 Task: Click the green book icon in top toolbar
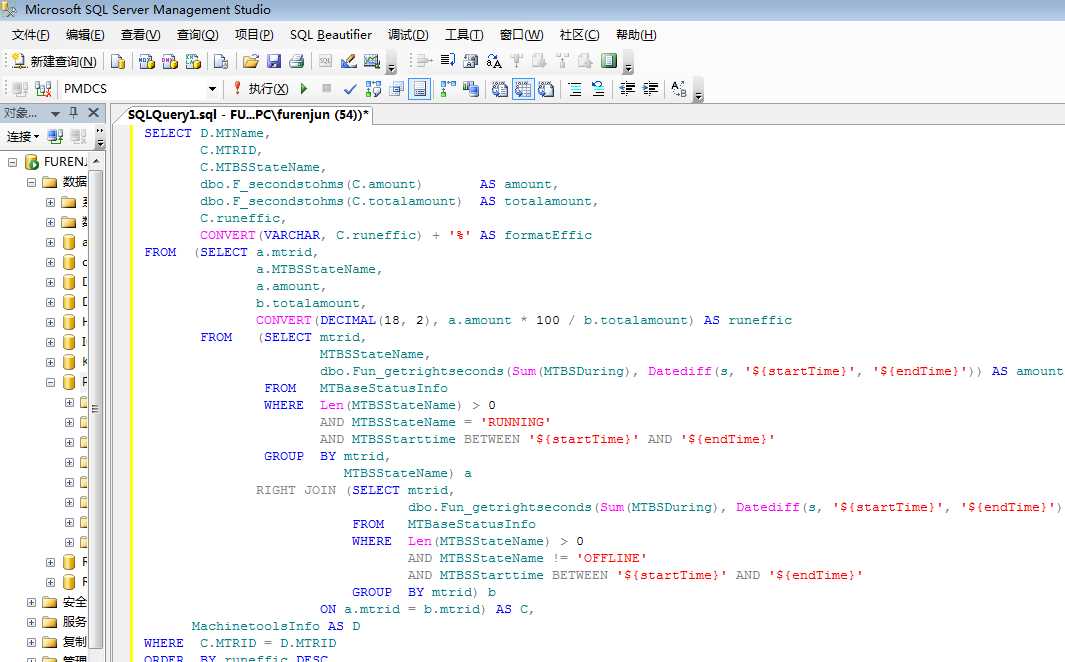tap(609, 61)
